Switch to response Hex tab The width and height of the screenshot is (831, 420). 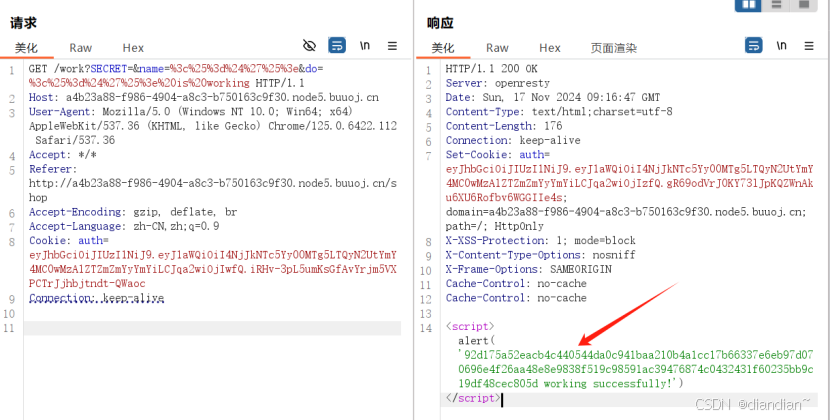pyautogui.click(x=550, y=48)
